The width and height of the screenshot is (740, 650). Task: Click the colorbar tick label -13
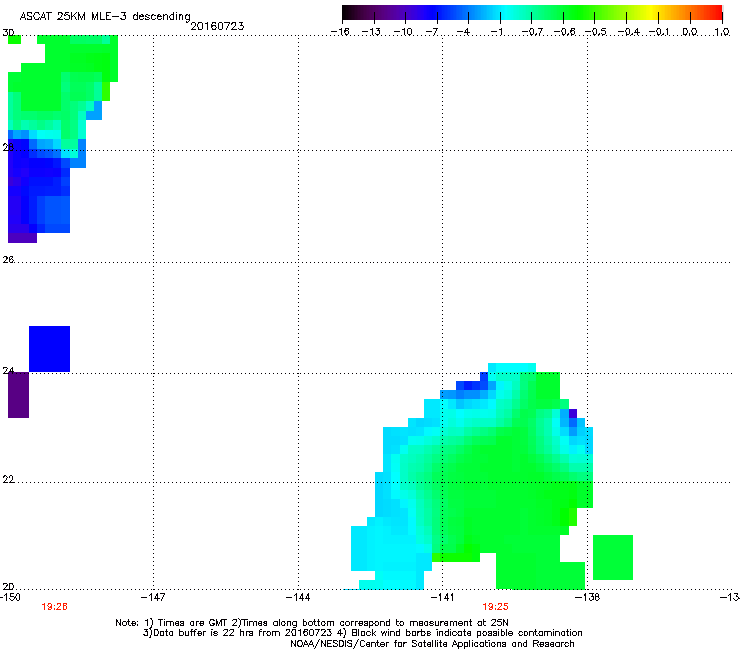click(371, 32)
